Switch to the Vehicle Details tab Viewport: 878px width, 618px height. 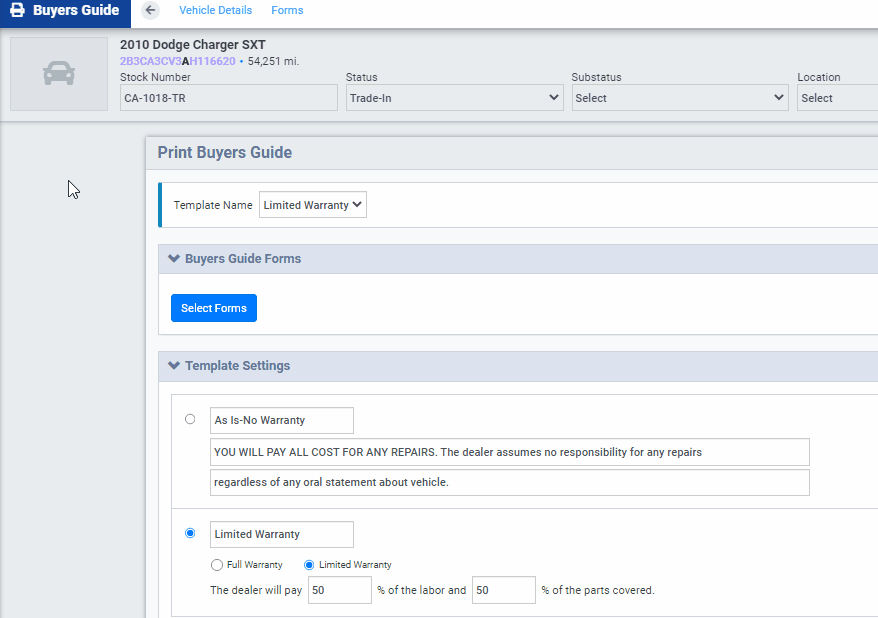tap(215, 10)
